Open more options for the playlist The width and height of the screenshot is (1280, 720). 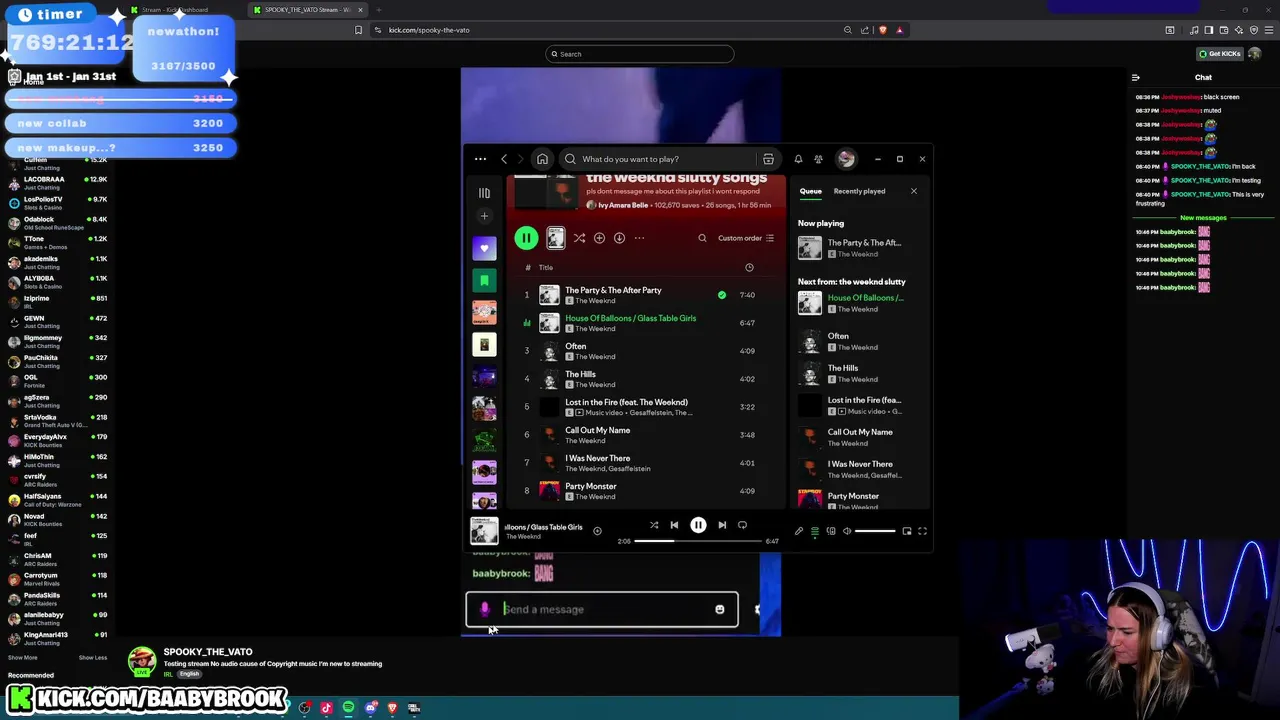(639, 238)
